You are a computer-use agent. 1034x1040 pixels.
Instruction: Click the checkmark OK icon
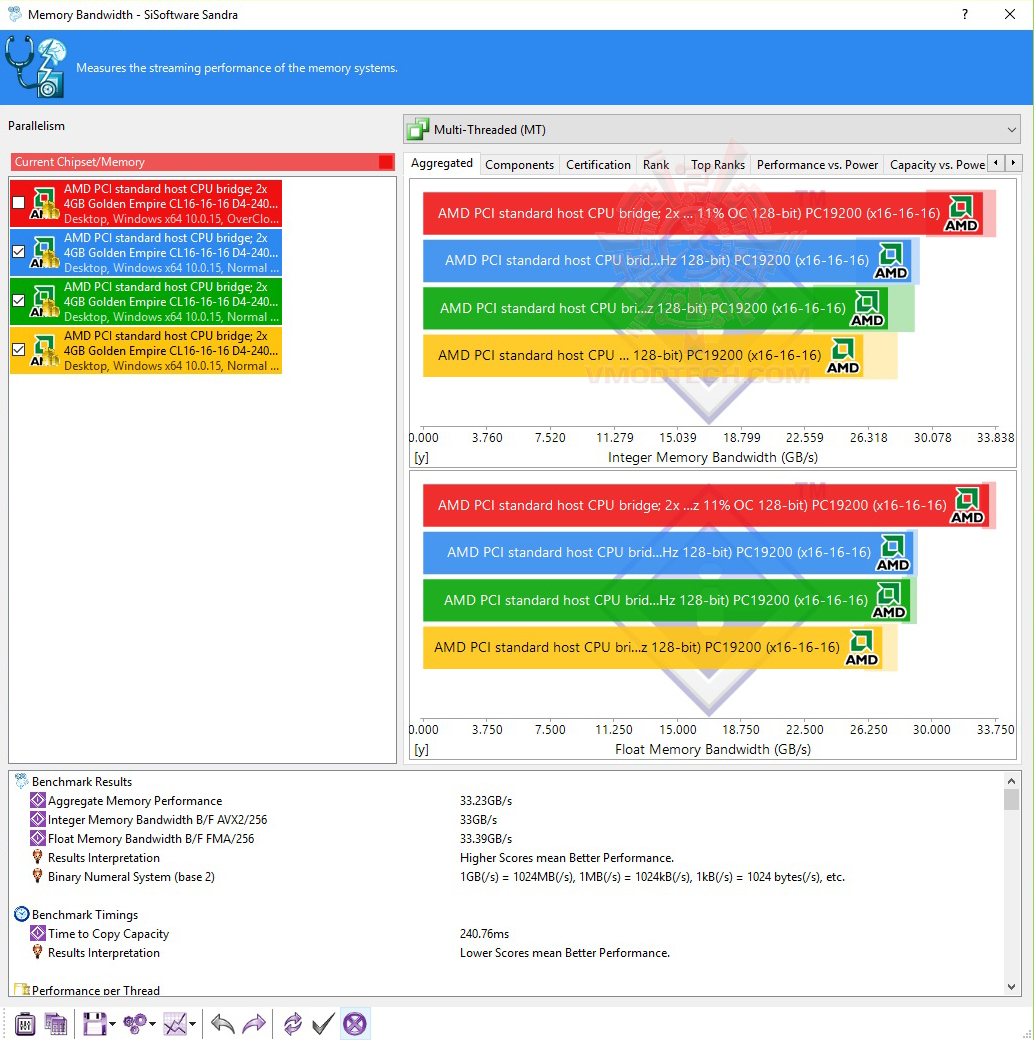323,1024
